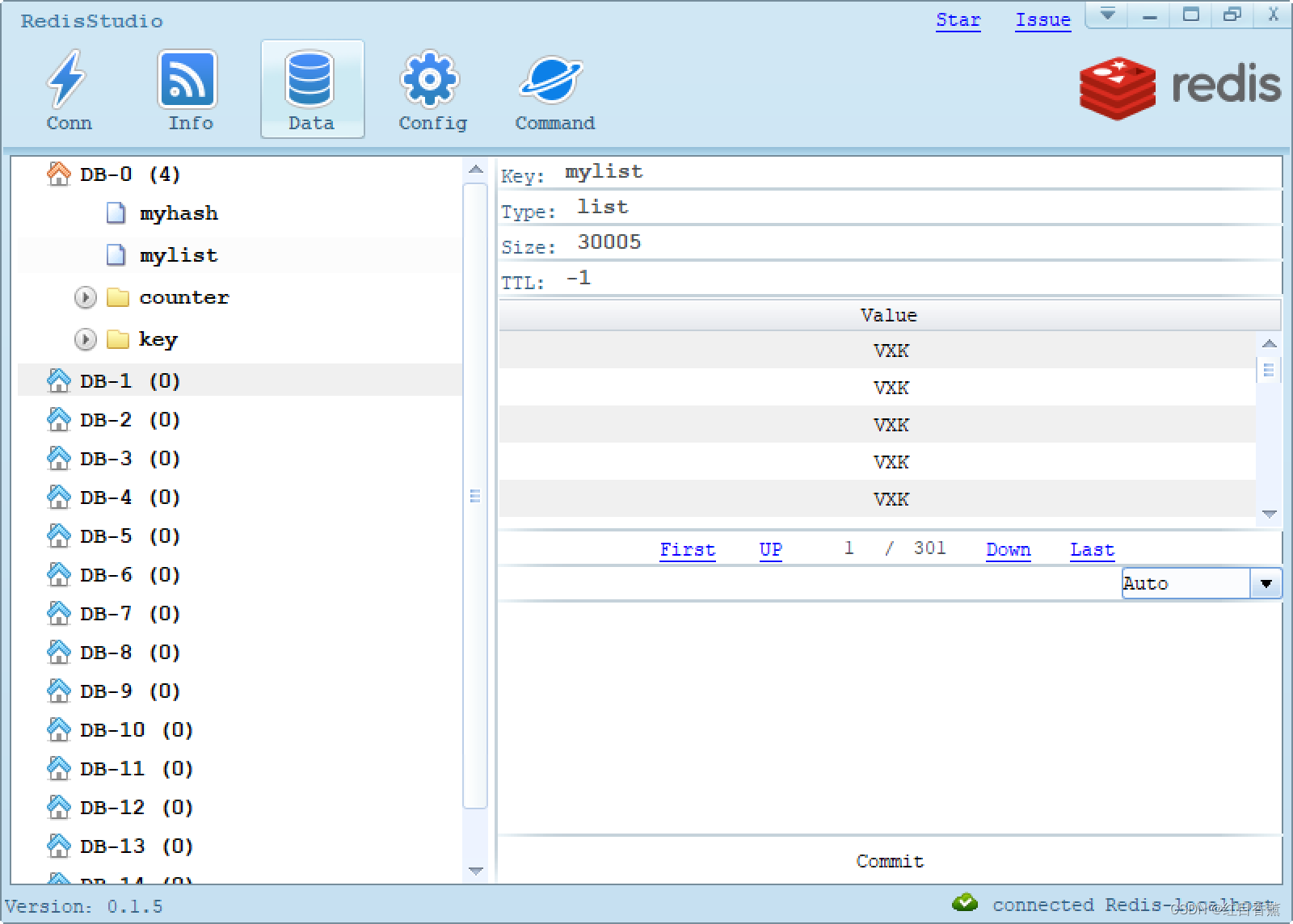
Task: Open the Star link
Action: 958,20
